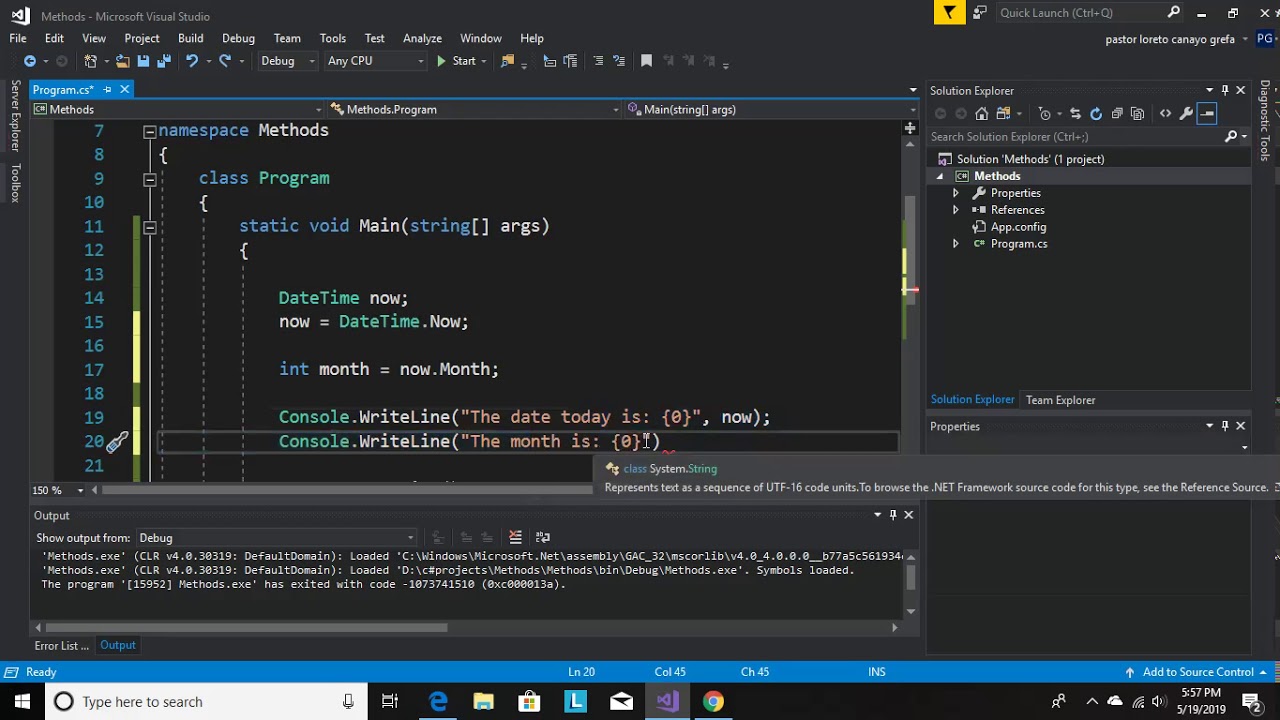Toggle auto-hide pin on Output panel
Viewport: 1280px width, 720px height.
pyautogui.click(x=893, y=515)
